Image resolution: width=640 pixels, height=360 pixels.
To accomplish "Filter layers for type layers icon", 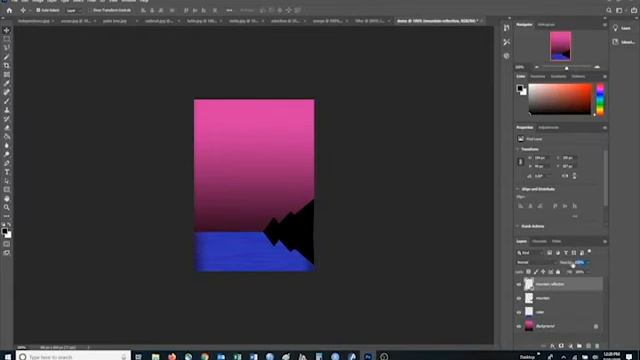I will 566,253.
